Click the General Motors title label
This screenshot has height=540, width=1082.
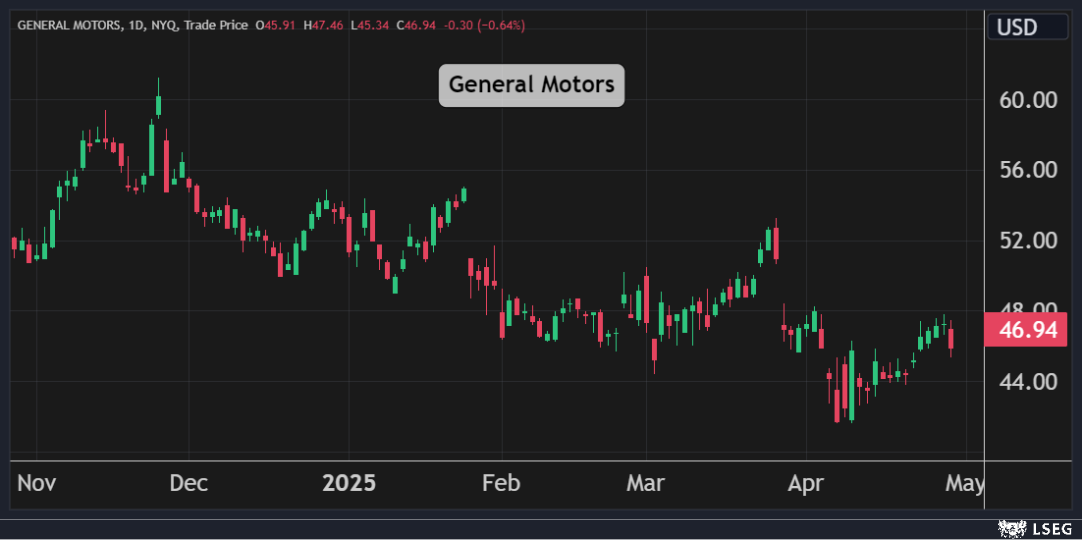(x=531, y=85)
